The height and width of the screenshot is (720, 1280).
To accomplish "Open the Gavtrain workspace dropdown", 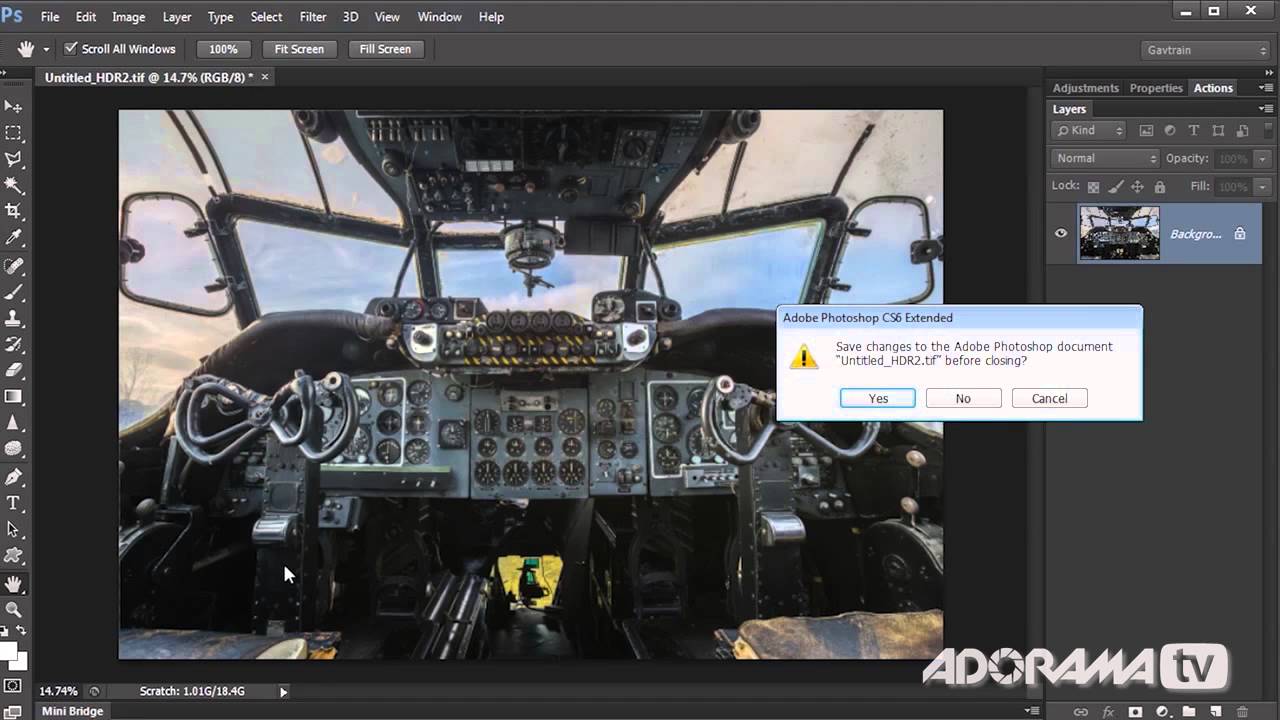I will pyautogui.click(x=1205, y=50).
